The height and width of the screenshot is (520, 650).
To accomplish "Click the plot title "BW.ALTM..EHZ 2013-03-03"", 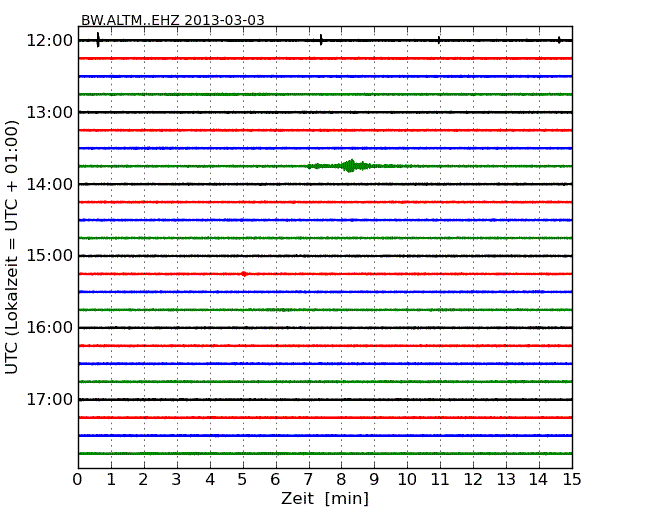I will click(172, 20).
